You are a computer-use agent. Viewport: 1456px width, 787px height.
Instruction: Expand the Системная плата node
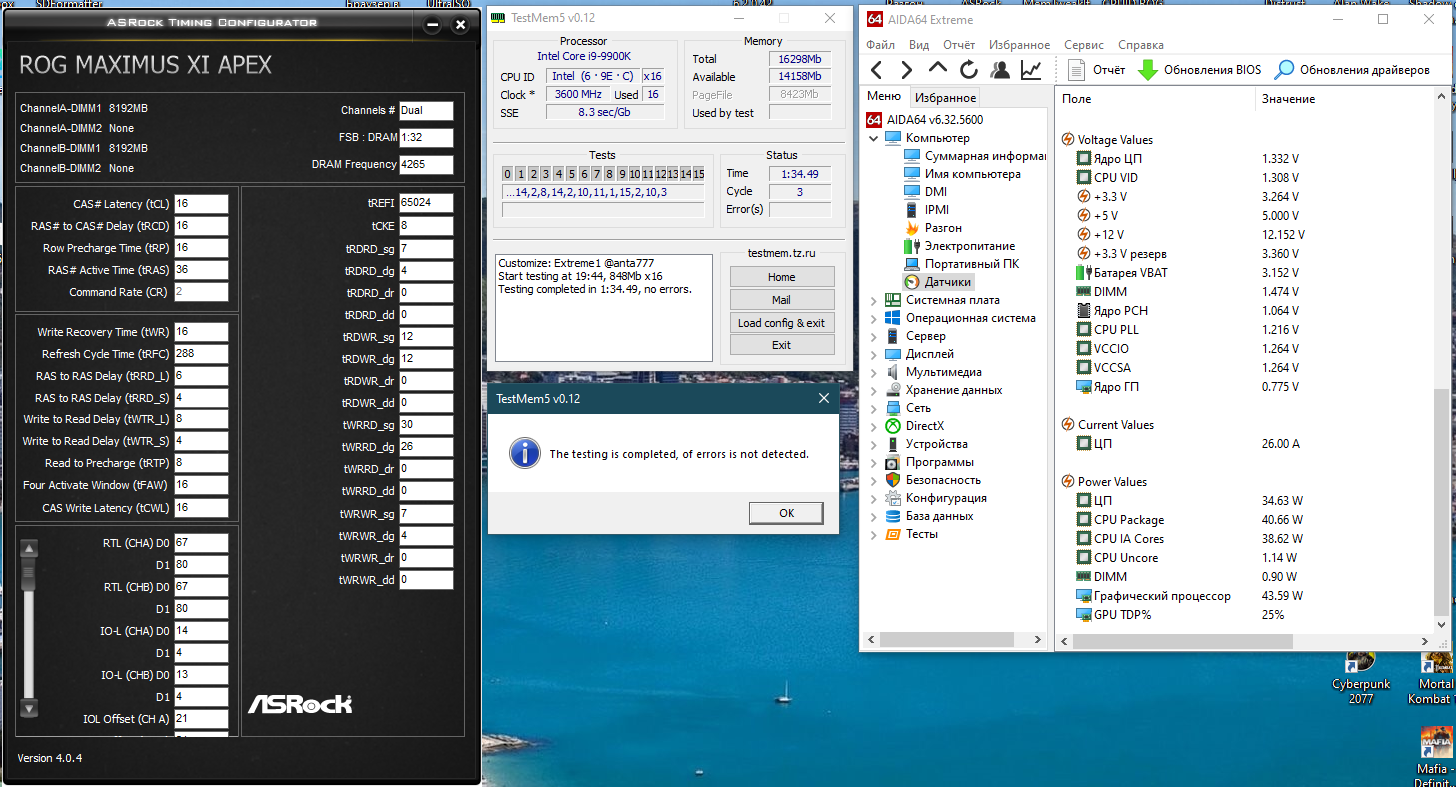[874, 300]
